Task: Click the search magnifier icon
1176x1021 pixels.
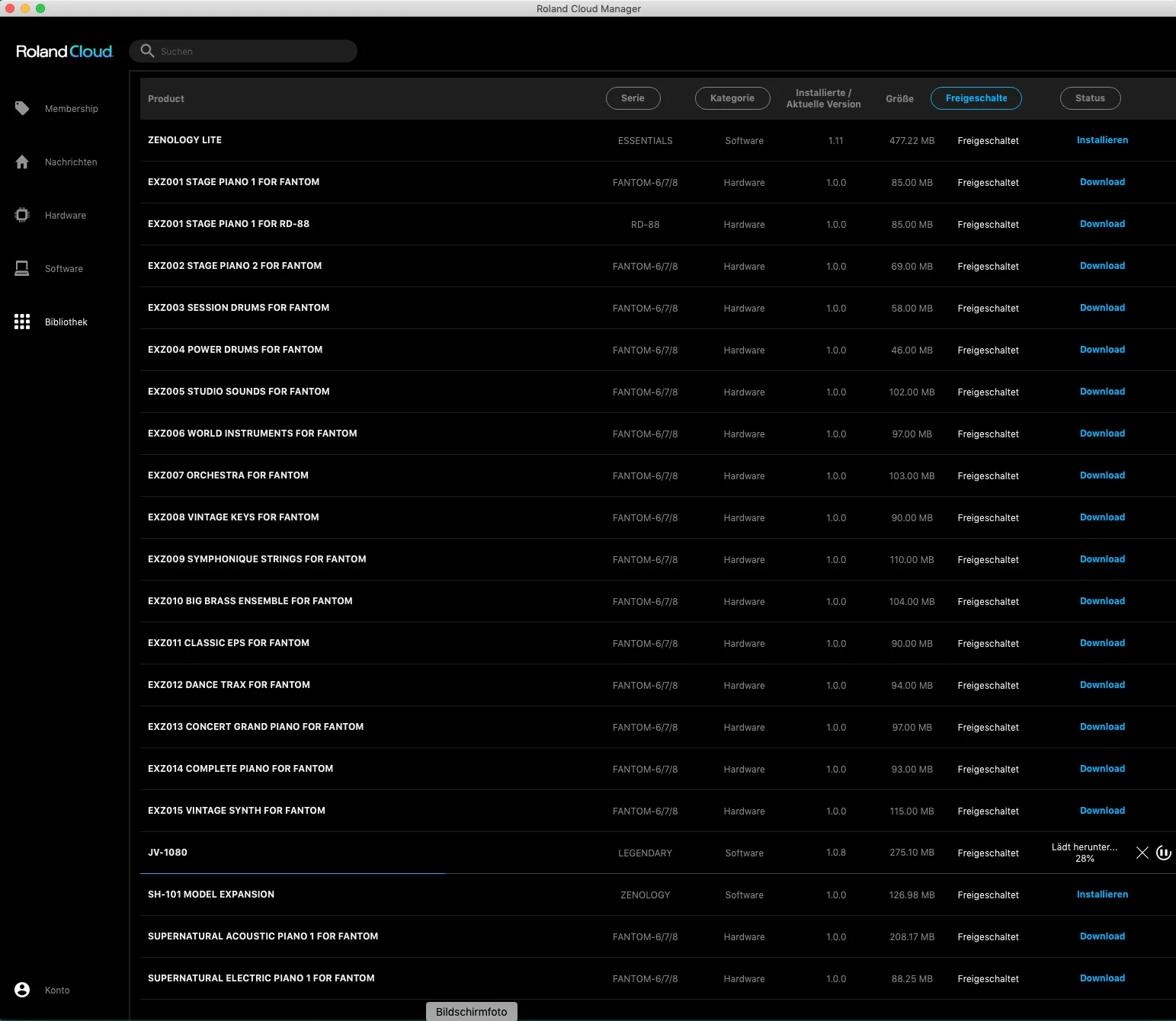Action: click(x=147, y=51)
